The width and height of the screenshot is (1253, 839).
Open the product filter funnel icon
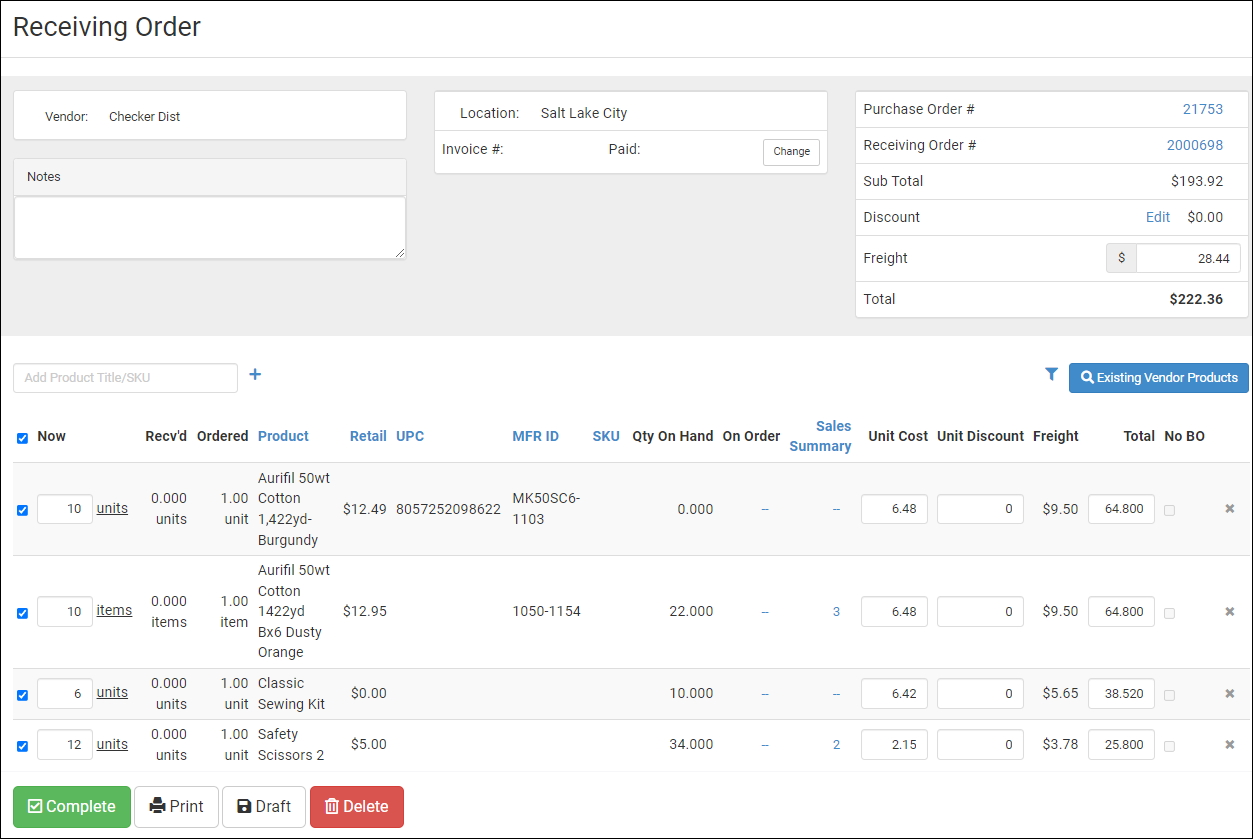(1051, 375)
